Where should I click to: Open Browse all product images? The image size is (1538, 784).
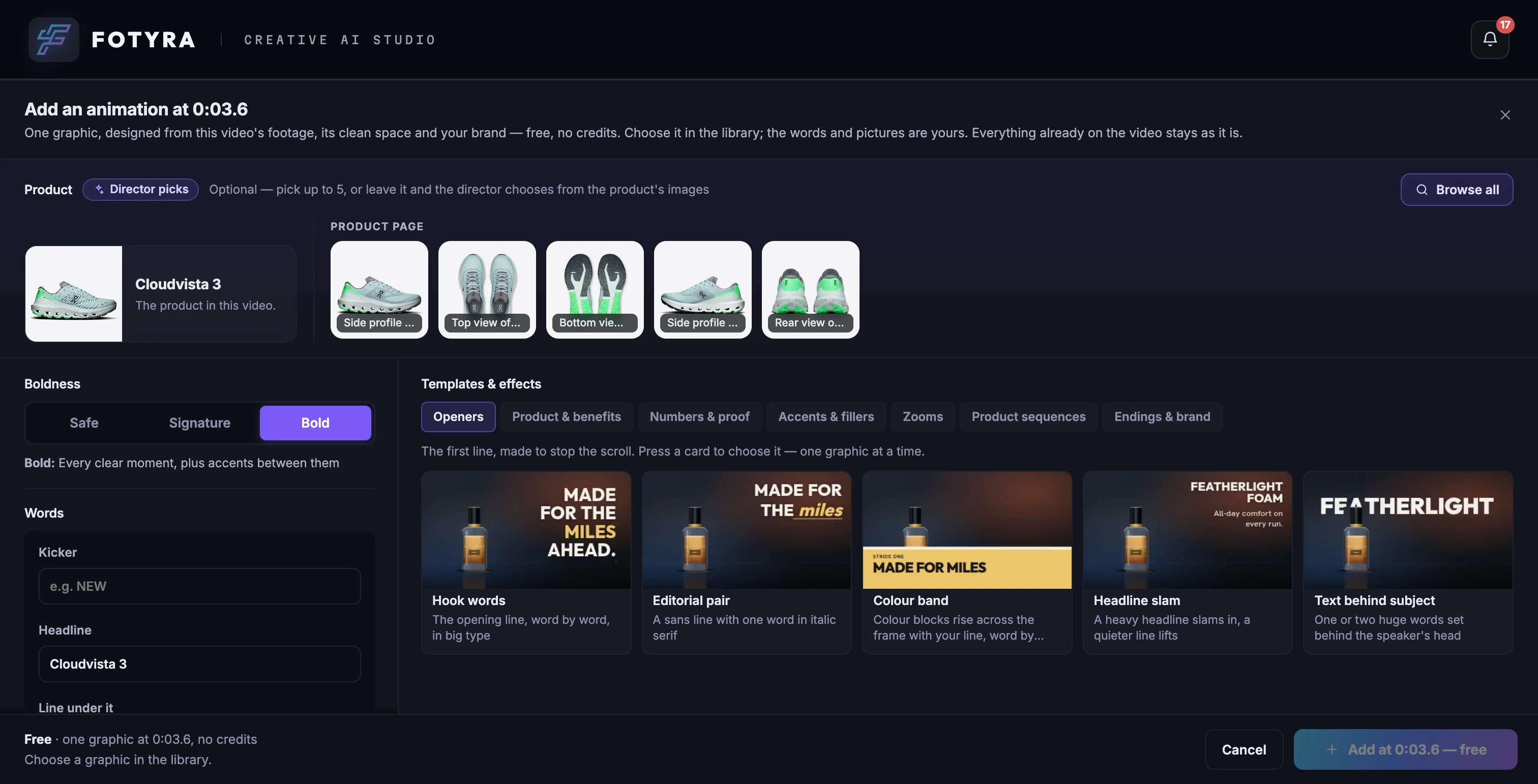click(x=1457, y=190)
